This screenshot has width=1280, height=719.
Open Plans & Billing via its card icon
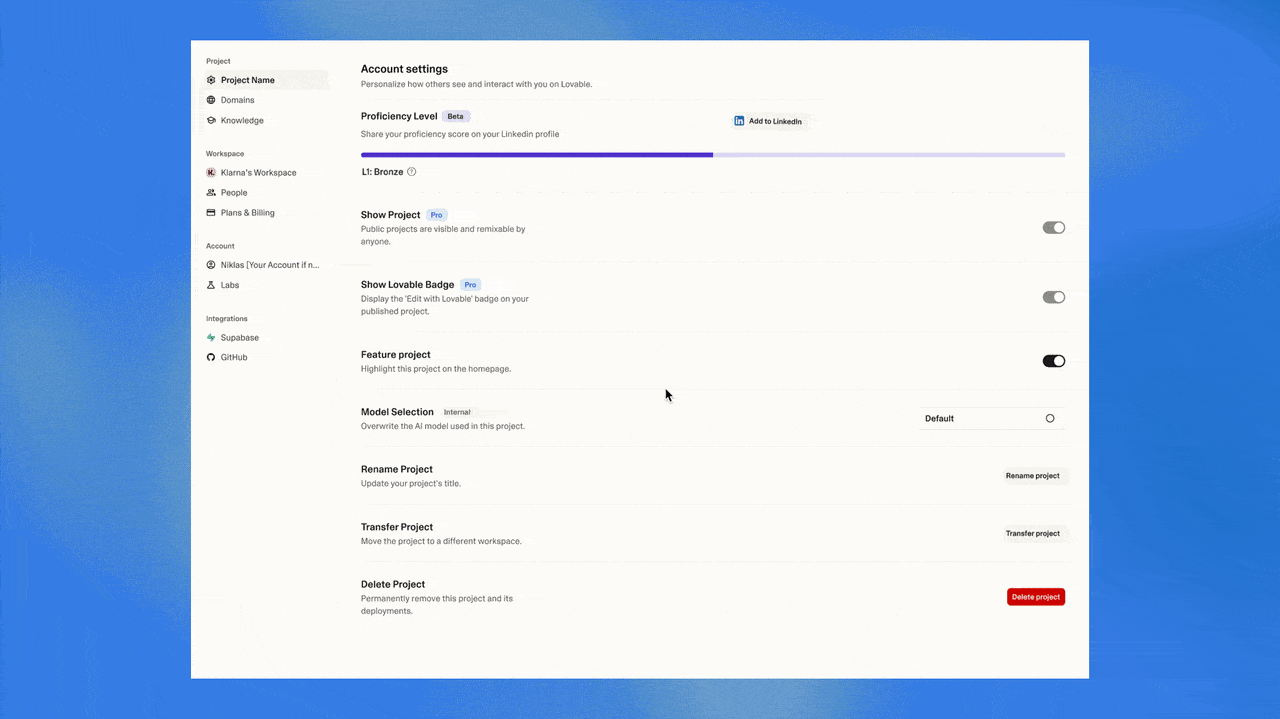click(x=212, y=212)
